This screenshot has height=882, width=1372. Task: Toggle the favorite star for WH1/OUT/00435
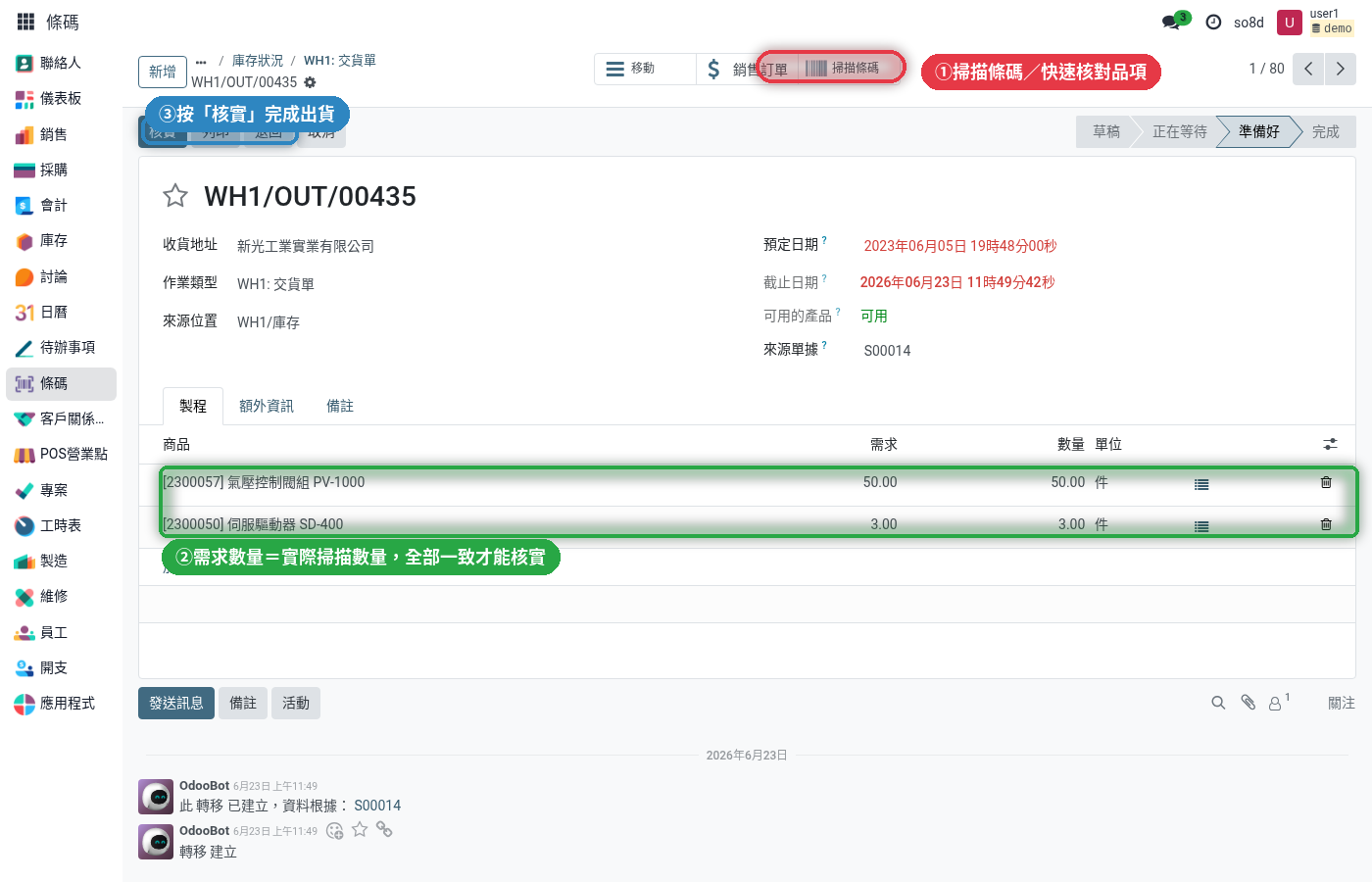click(x=175, y=196)
